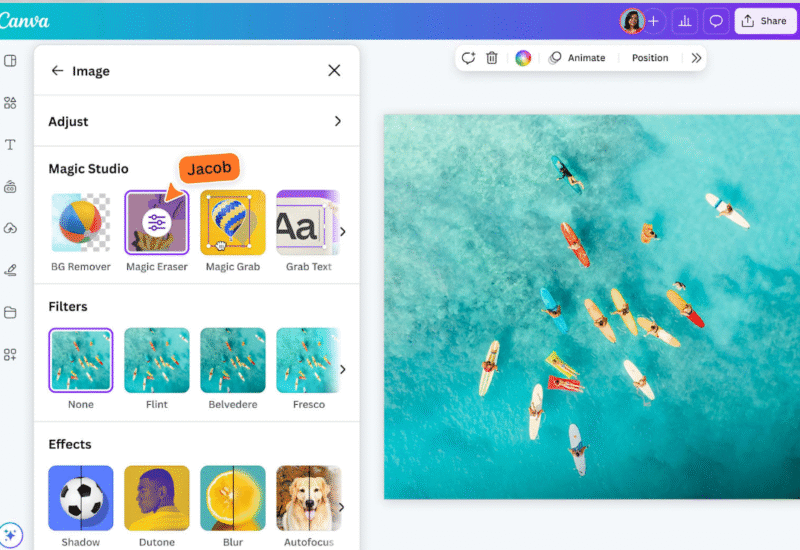Screen dimensions: 800x550
Task: Click the Image panel title
Action: click(x=91, y=71)
